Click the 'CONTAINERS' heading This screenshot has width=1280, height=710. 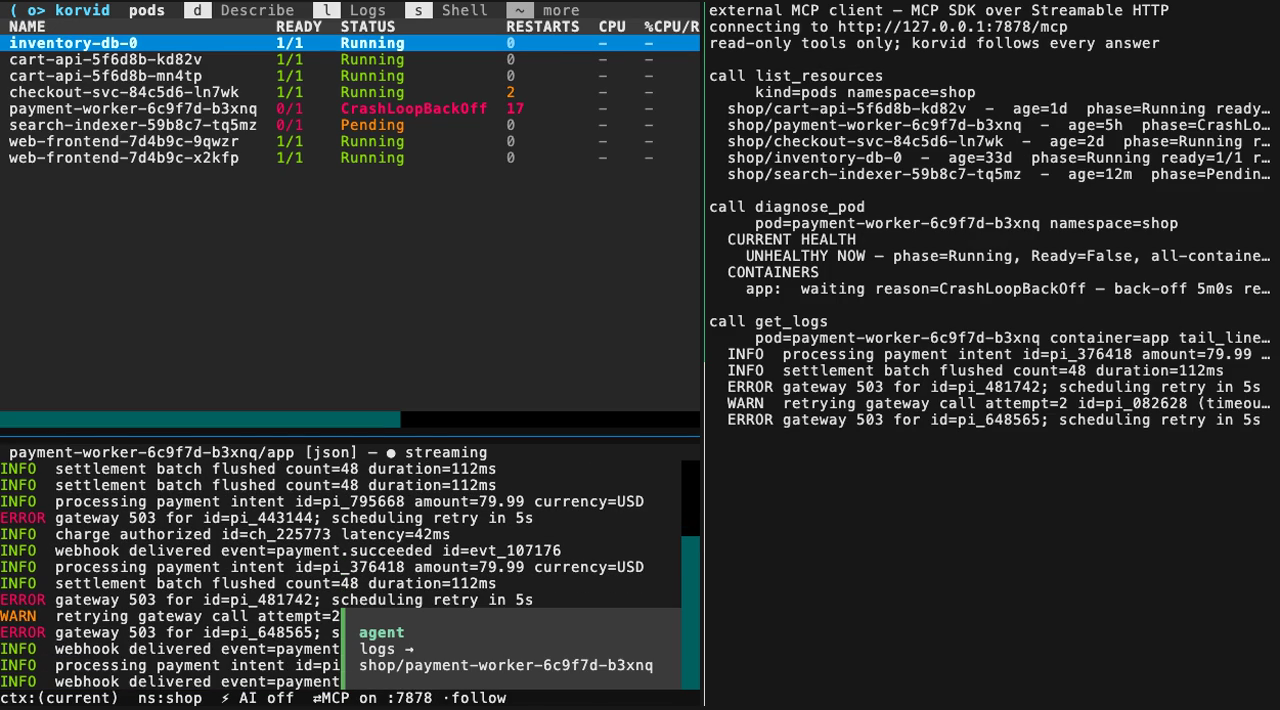773,272
